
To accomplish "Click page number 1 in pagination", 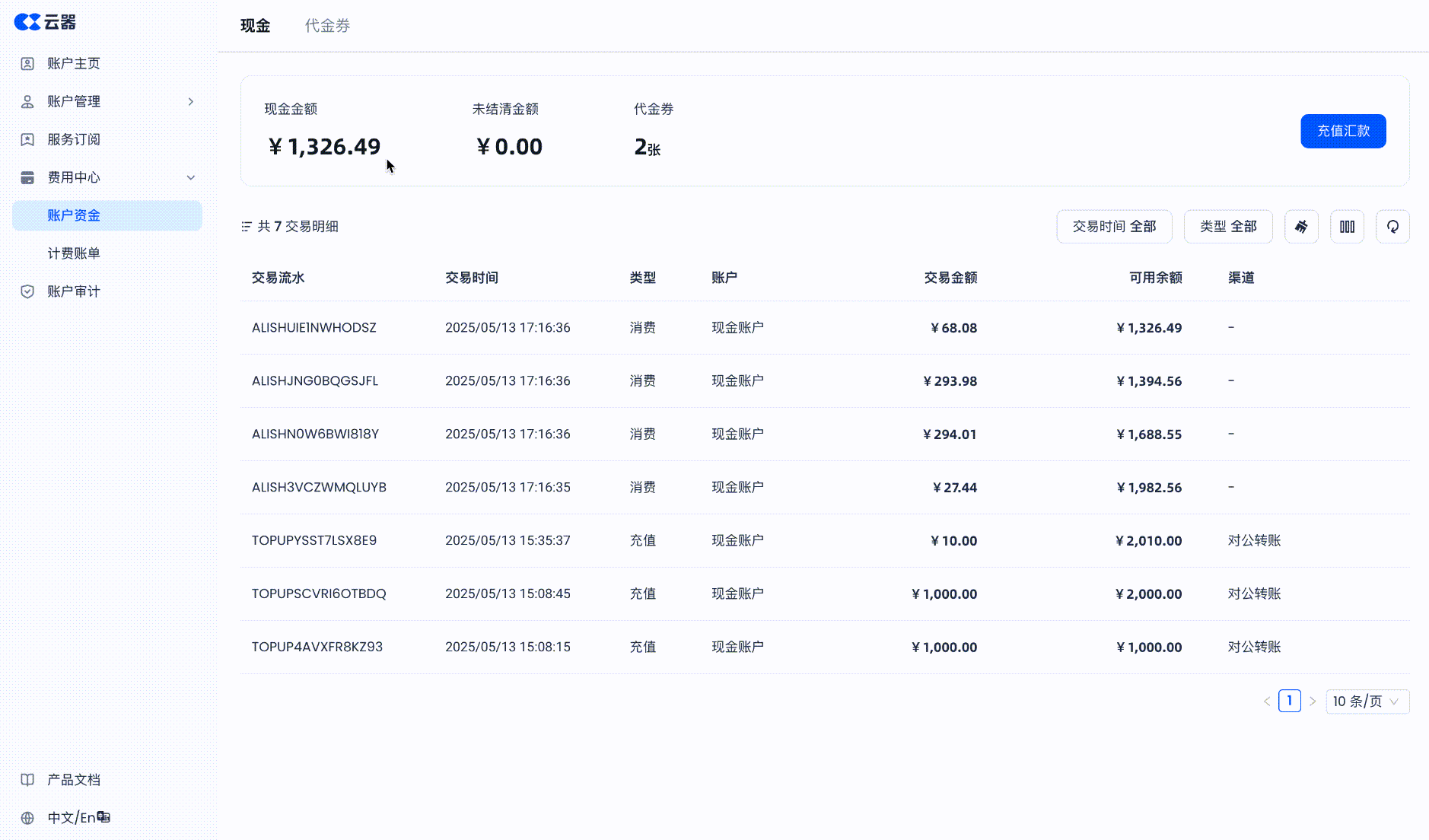I will (x=1289, y=701).
